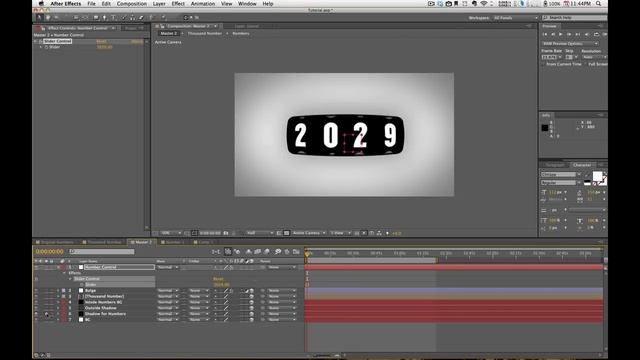
Task: Select the Selection arrow tool
Action: (39, 18)
